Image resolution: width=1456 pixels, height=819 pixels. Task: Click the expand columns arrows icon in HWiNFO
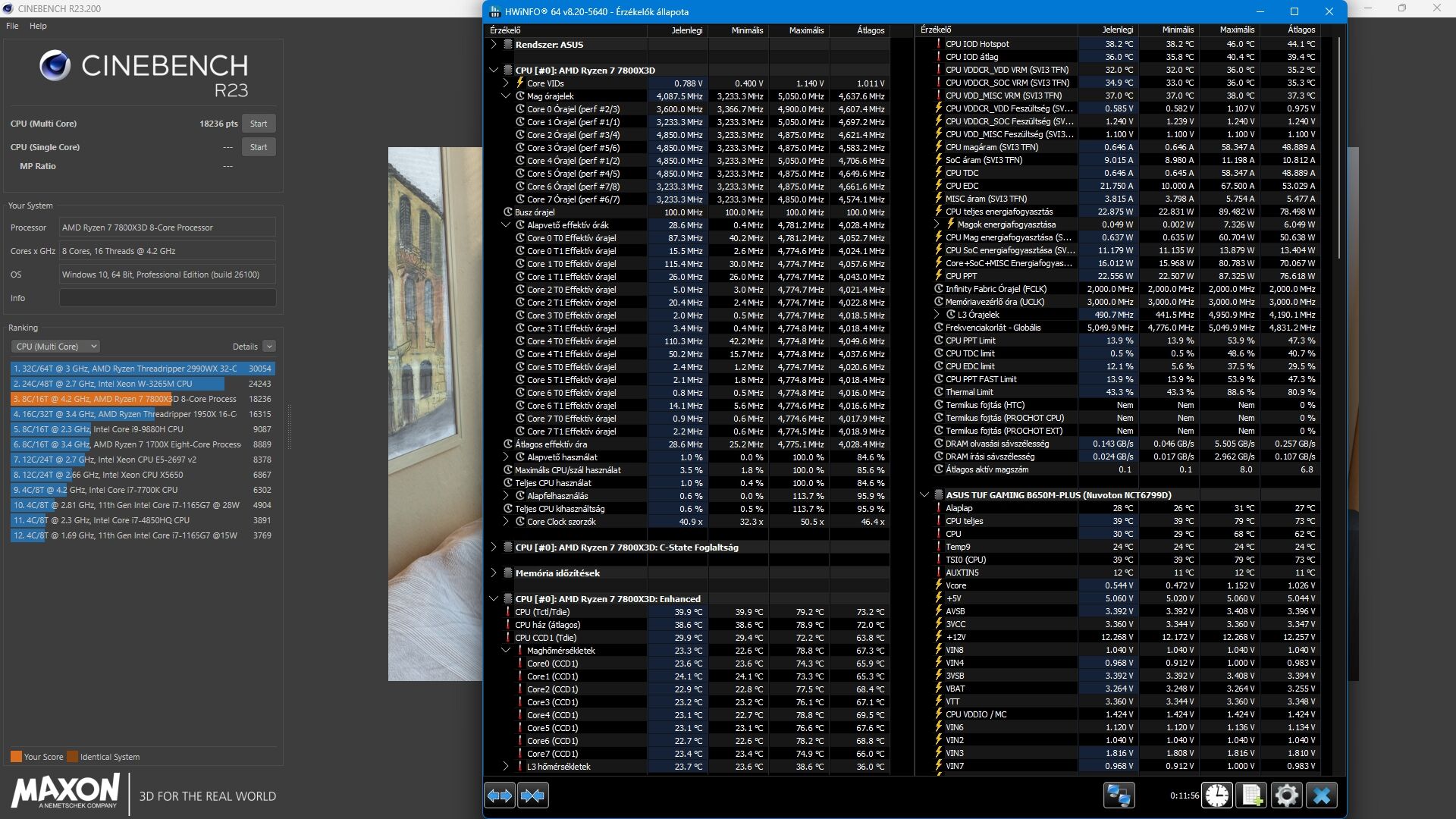[500, 795]
